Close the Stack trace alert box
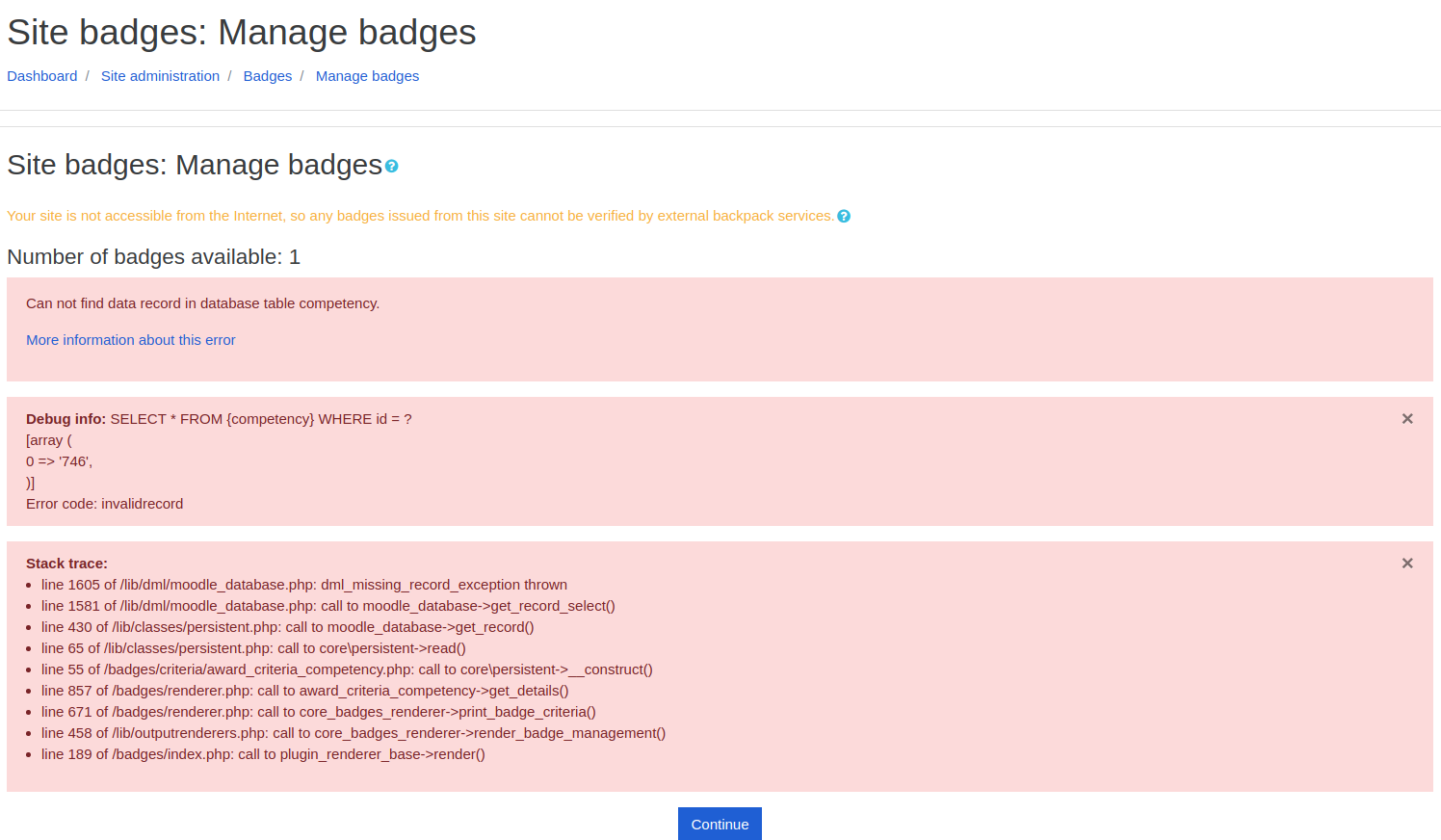This screenshot has height=840, width=1441. coord(1407,564)
